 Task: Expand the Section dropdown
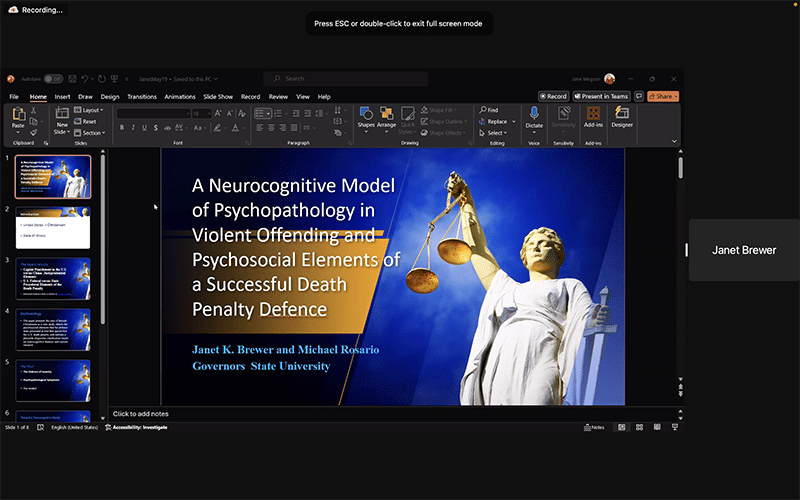tap(92, 132)
